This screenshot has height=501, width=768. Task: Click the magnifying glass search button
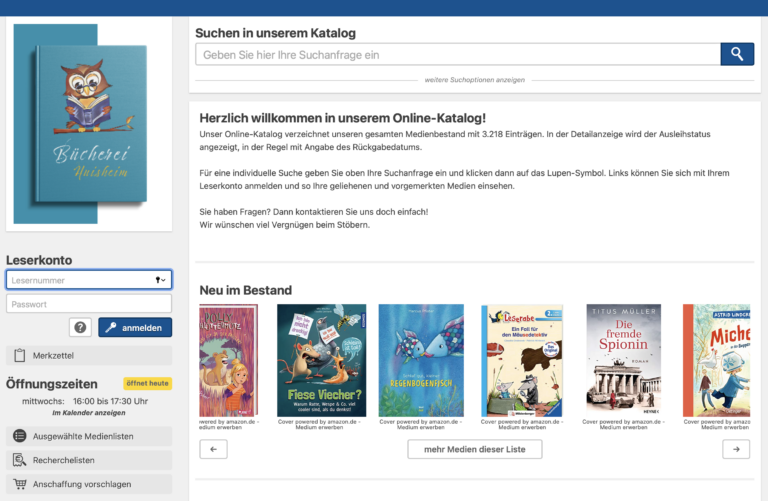tap(737, 54)
